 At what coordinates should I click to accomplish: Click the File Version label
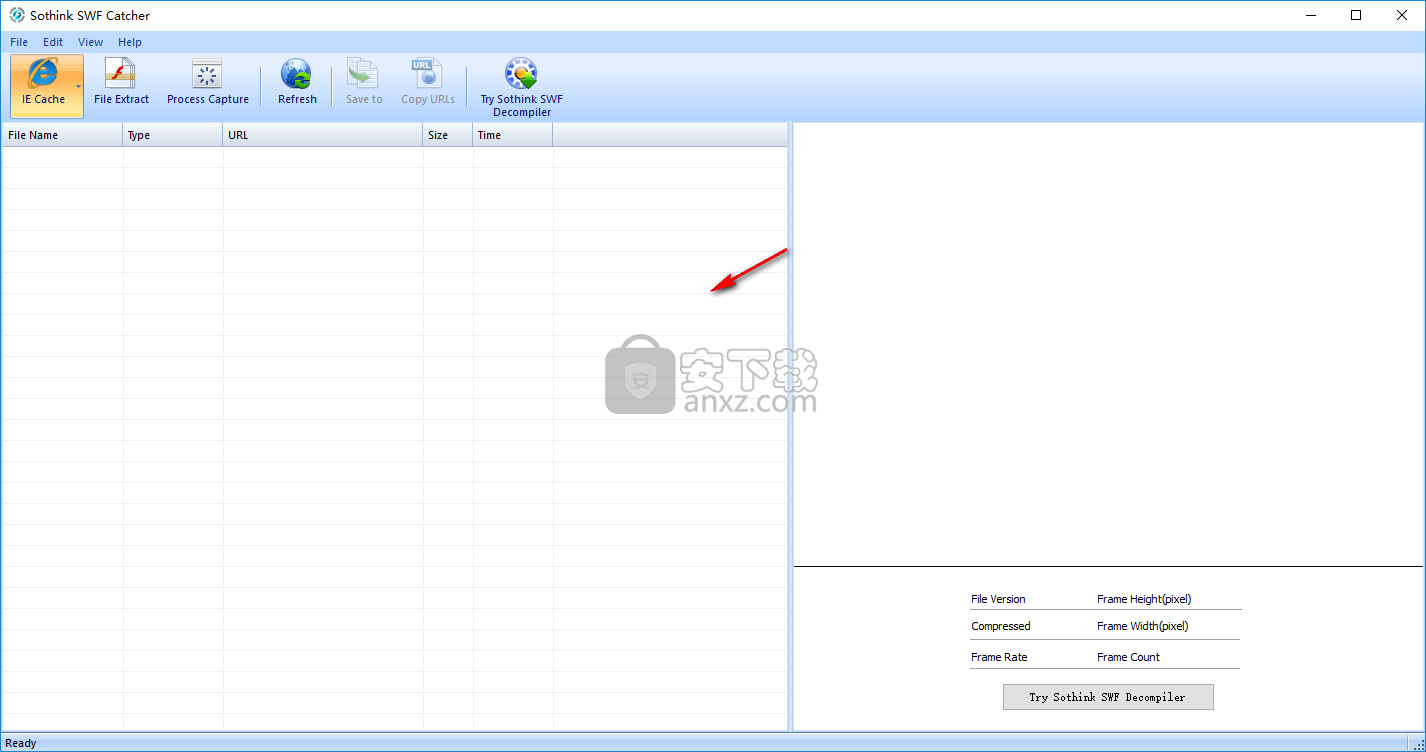[998, 599]
